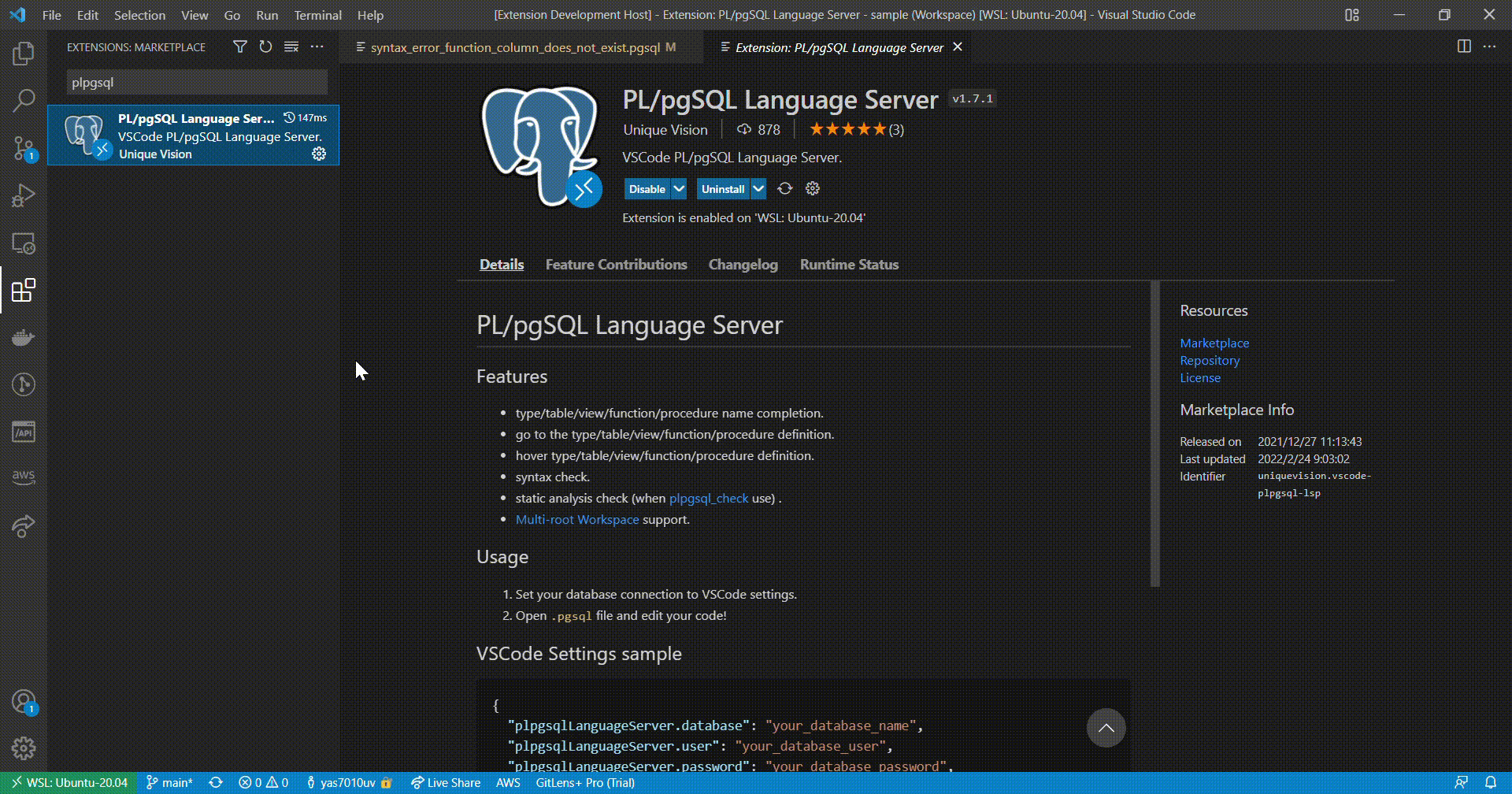The width and height of the screenshot is (1512, 794).
Task: Click the 878 install count
Action: click(758, 130)
